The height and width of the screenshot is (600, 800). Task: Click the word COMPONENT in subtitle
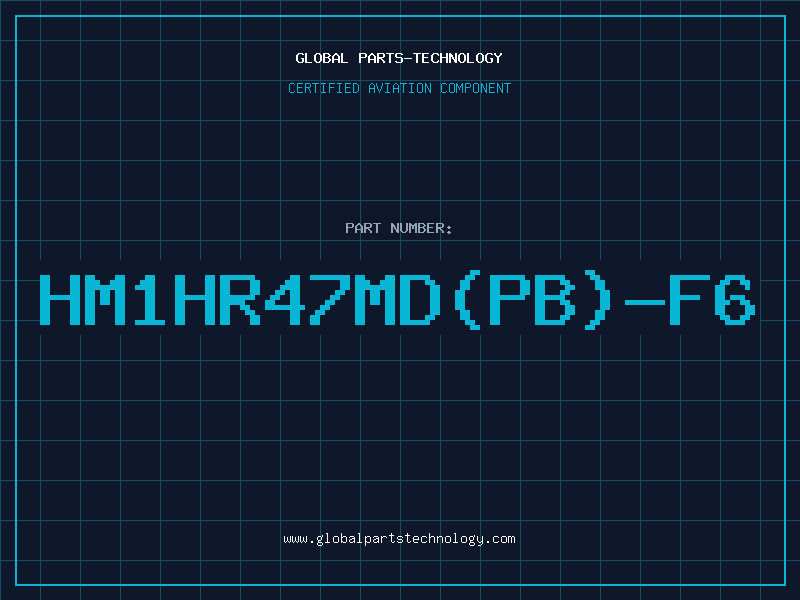(x=476, y=88)
